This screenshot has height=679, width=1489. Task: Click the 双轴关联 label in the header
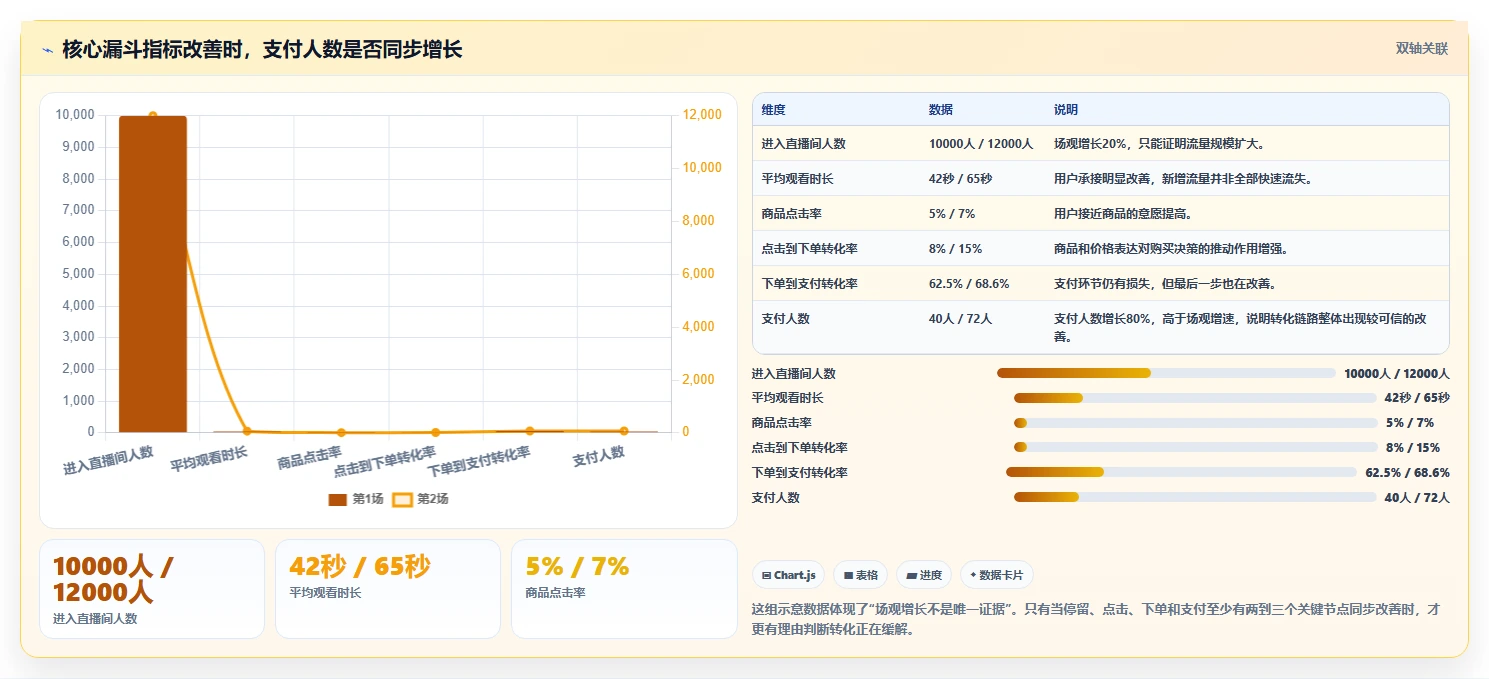point(1422,48)
